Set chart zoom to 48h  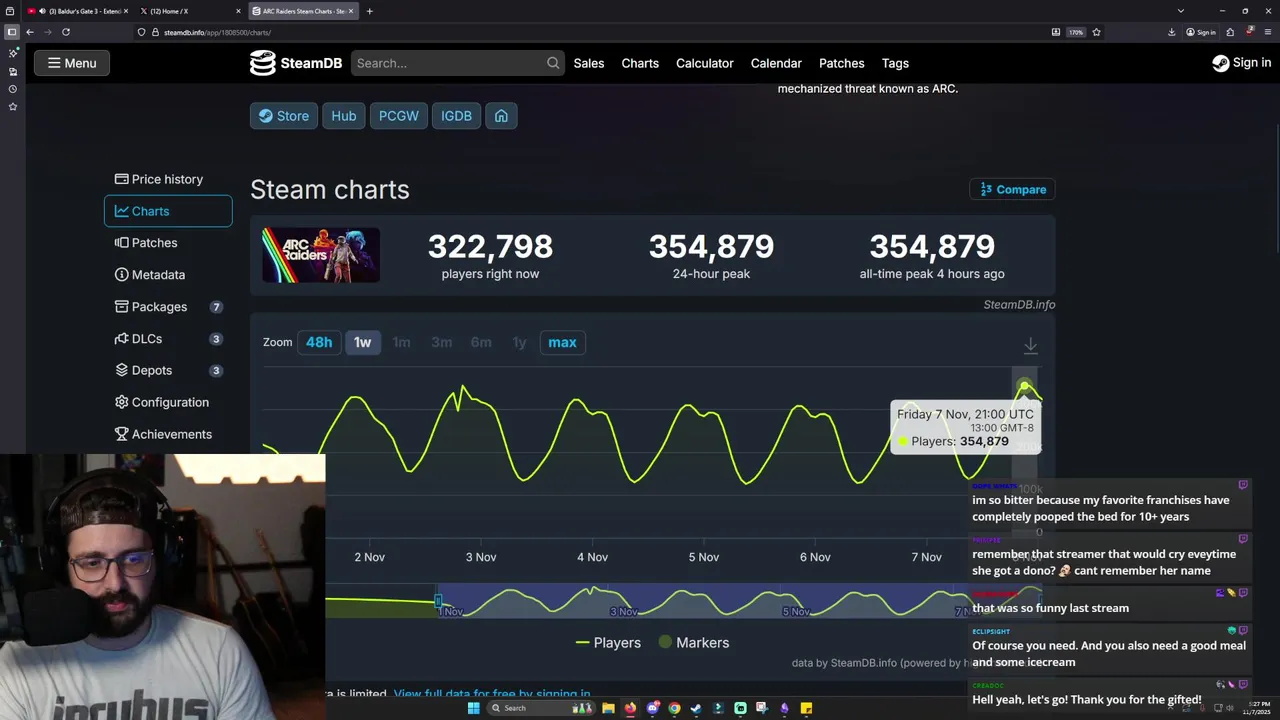(x=319, y=342)
